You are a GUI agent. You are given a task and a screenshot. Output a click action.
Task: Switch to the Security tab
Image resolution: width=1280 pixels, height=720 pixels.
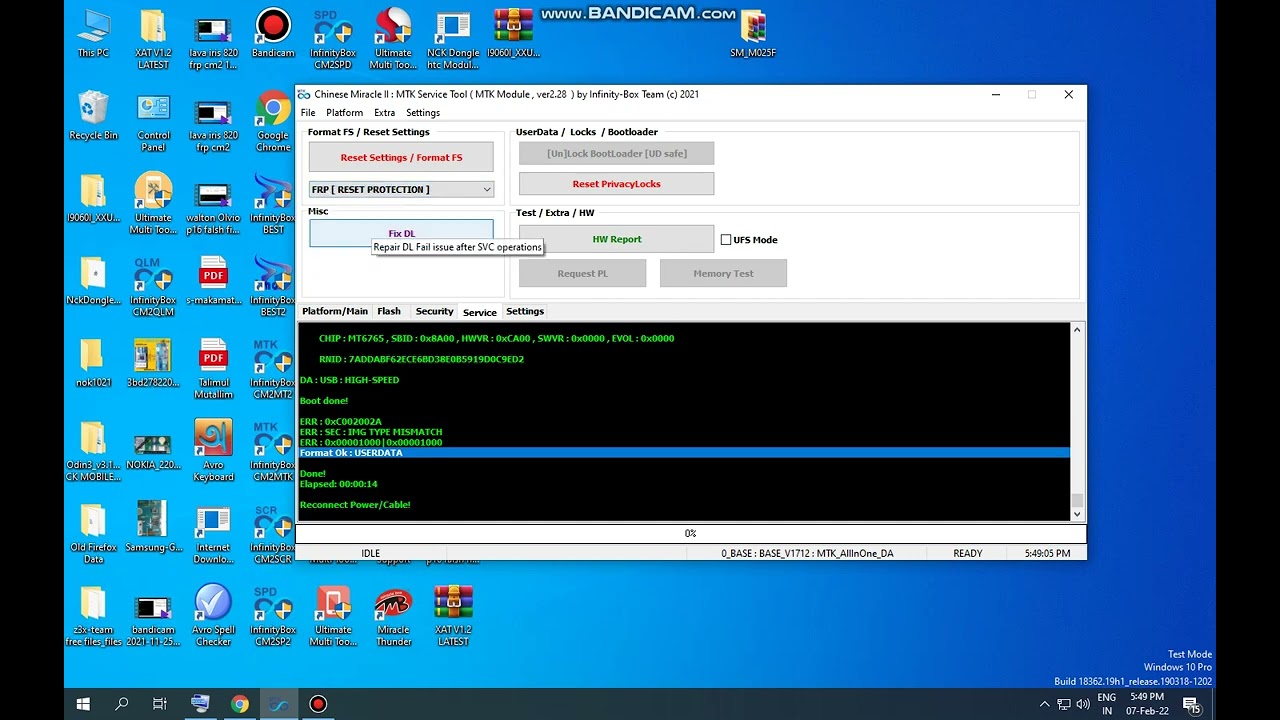(x=434, y=311)
